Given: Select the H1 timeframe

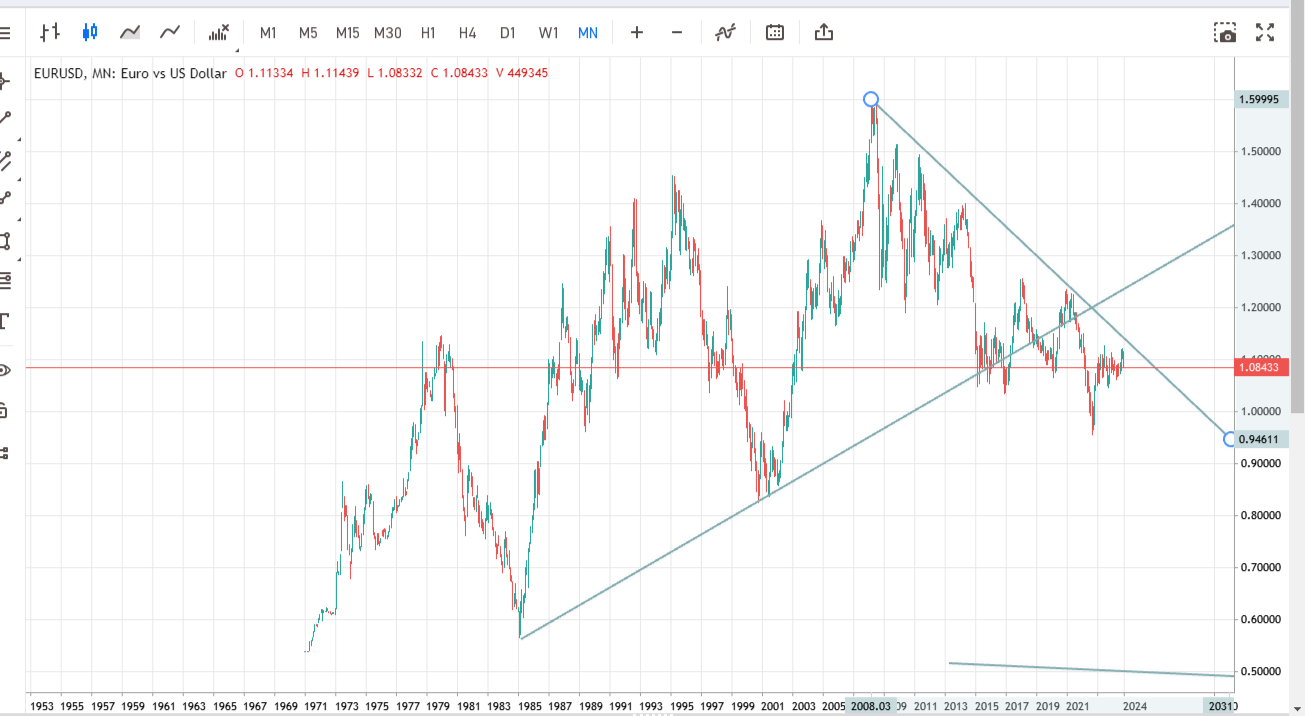Looking at the screenshot, I should click(x=428, y=33).
